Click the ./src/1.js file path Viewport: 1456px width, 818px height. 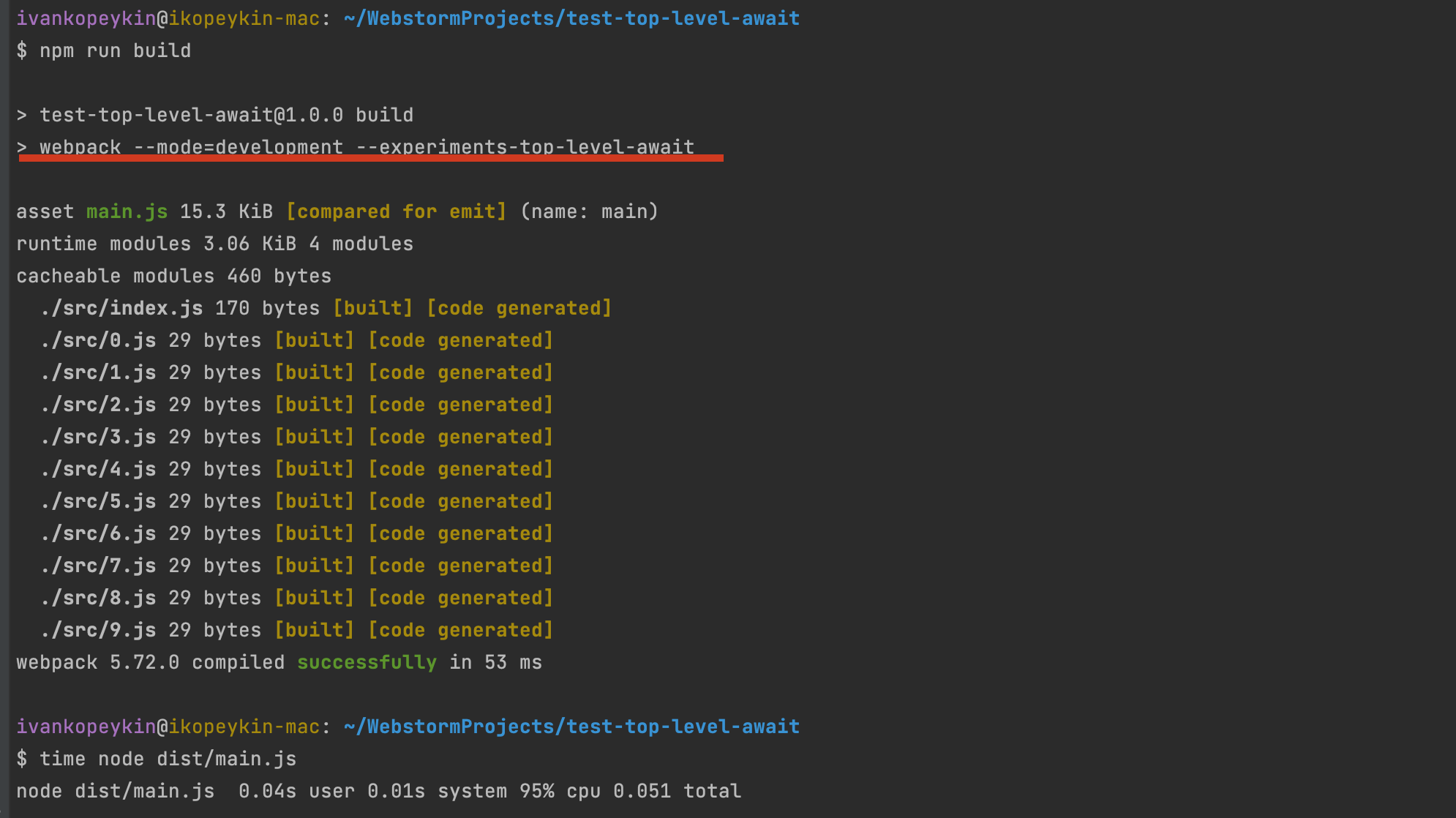pos(98,372)
